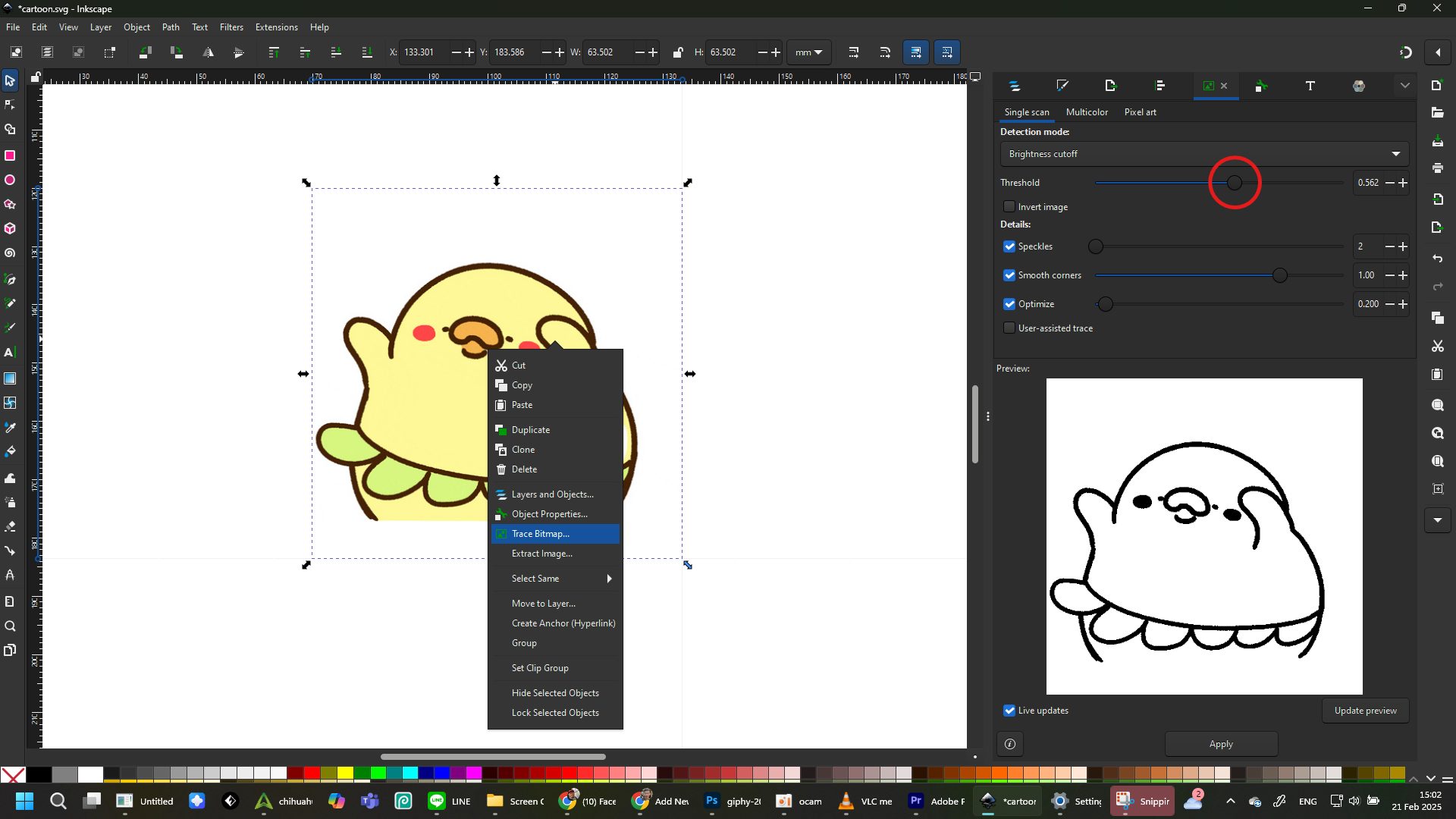
Task: Click Delete in context menu
Action: pos(555,469)
